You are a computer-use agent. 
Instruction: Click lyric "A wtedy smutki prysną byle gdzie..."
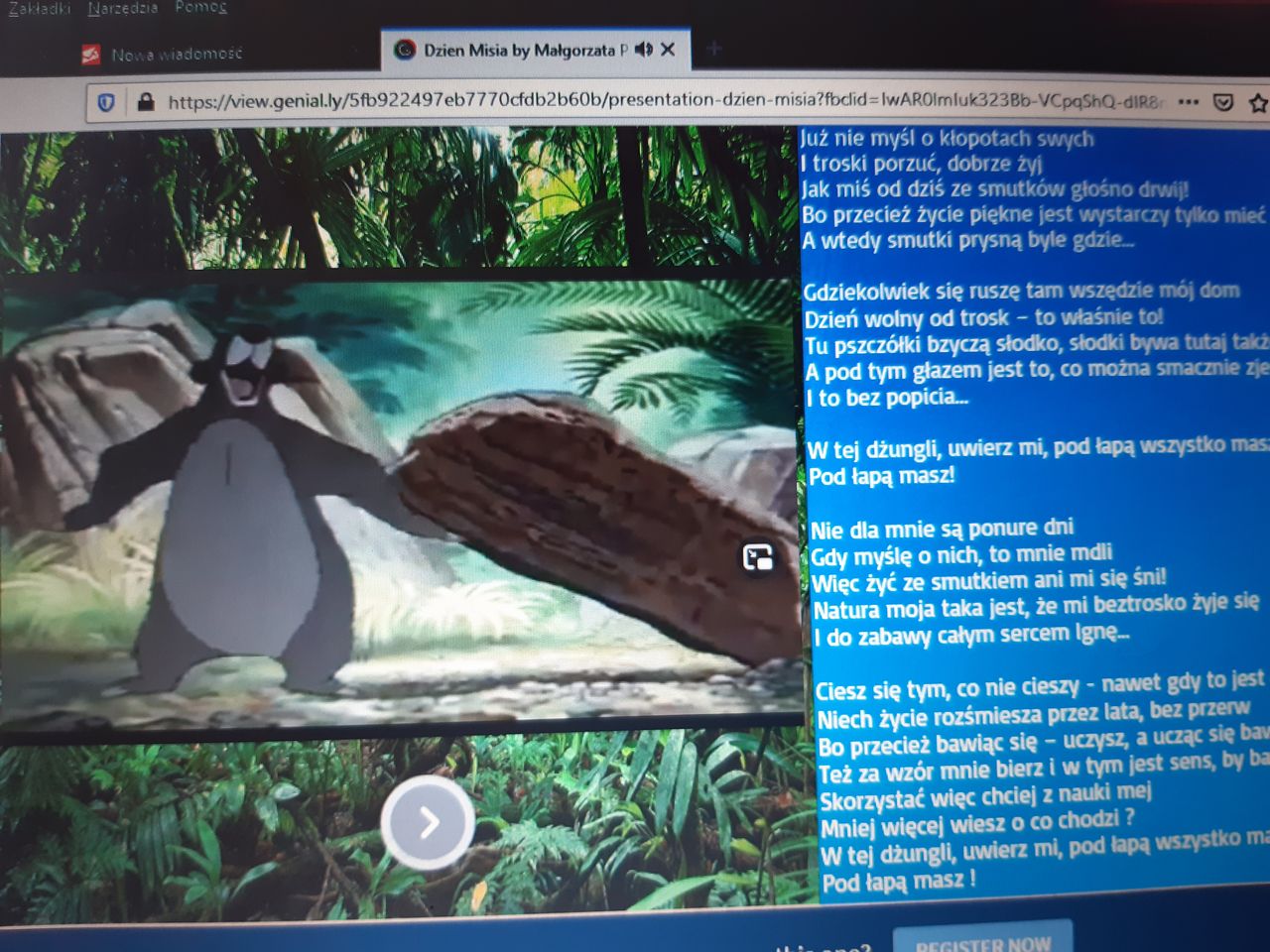(968, 240)
